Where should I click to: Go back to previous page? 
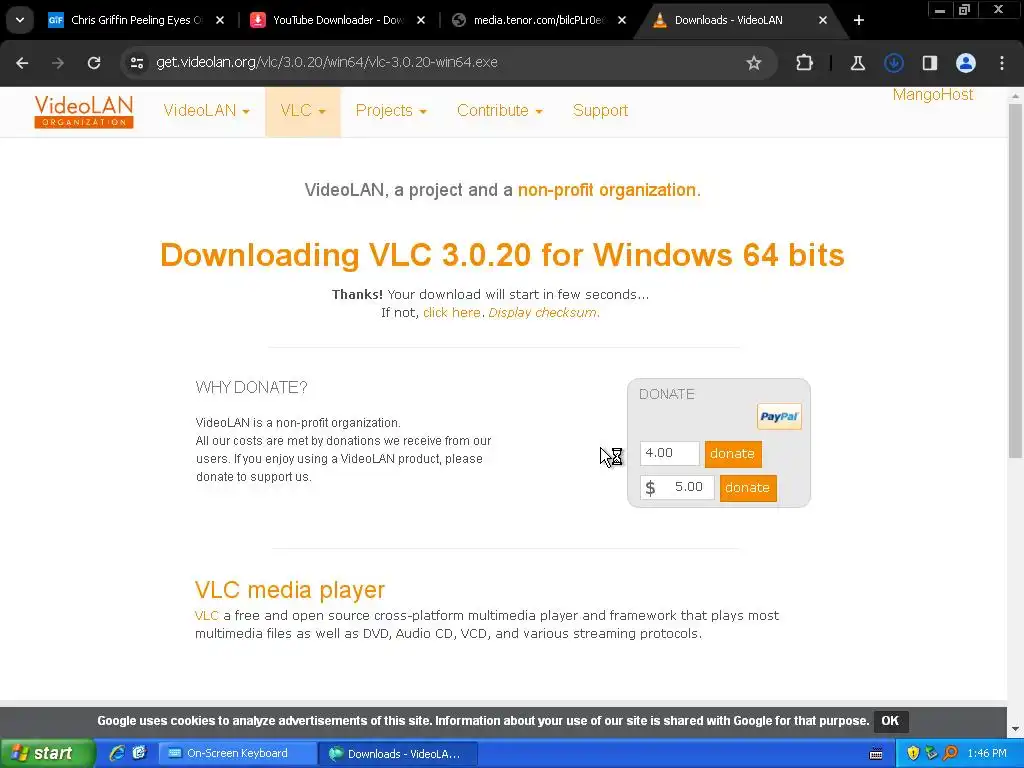point(22,63)
